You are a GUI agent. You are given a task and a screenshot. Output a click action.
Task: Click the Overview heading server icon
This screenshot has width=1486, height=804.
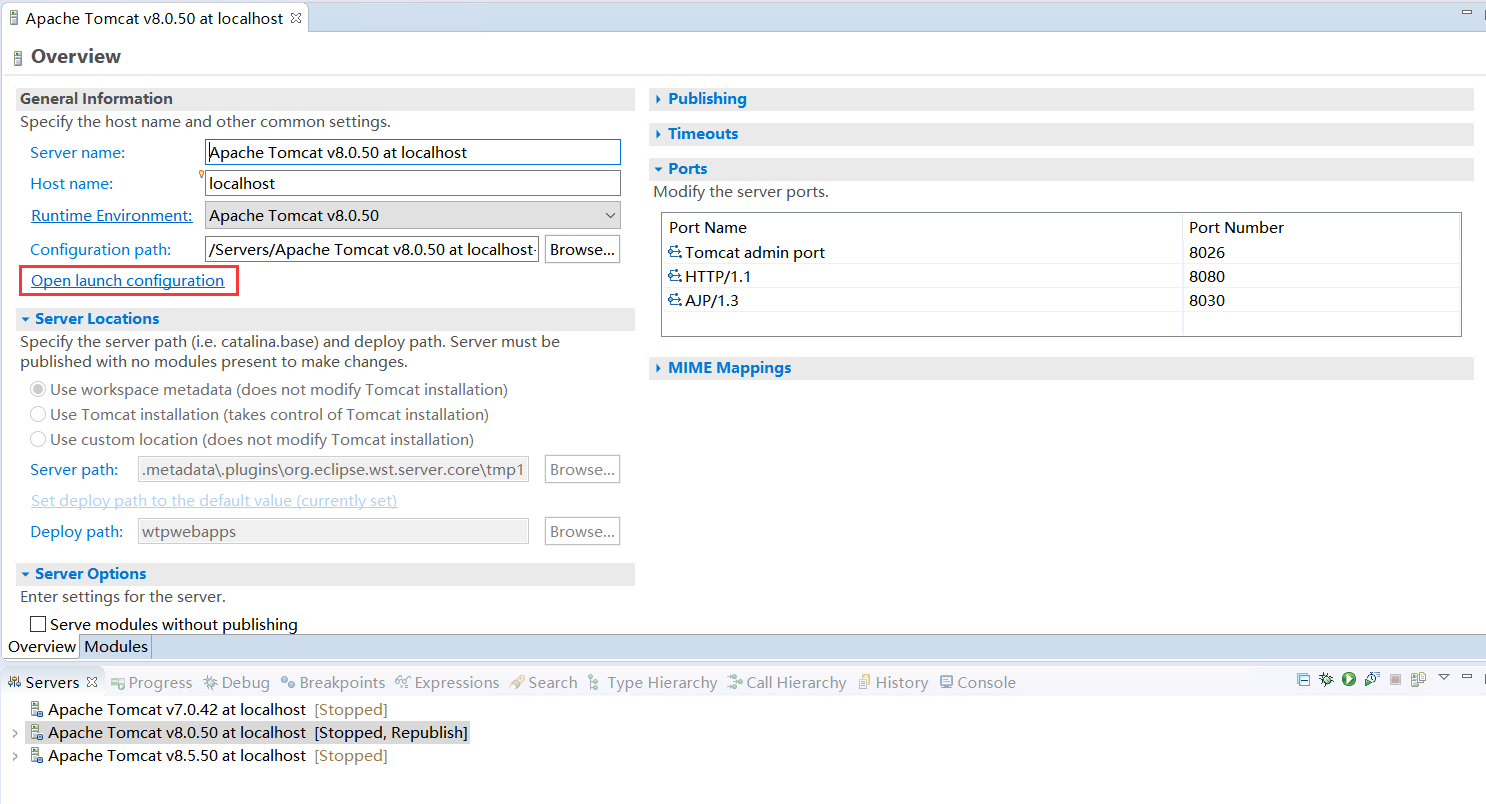(17, 58)
